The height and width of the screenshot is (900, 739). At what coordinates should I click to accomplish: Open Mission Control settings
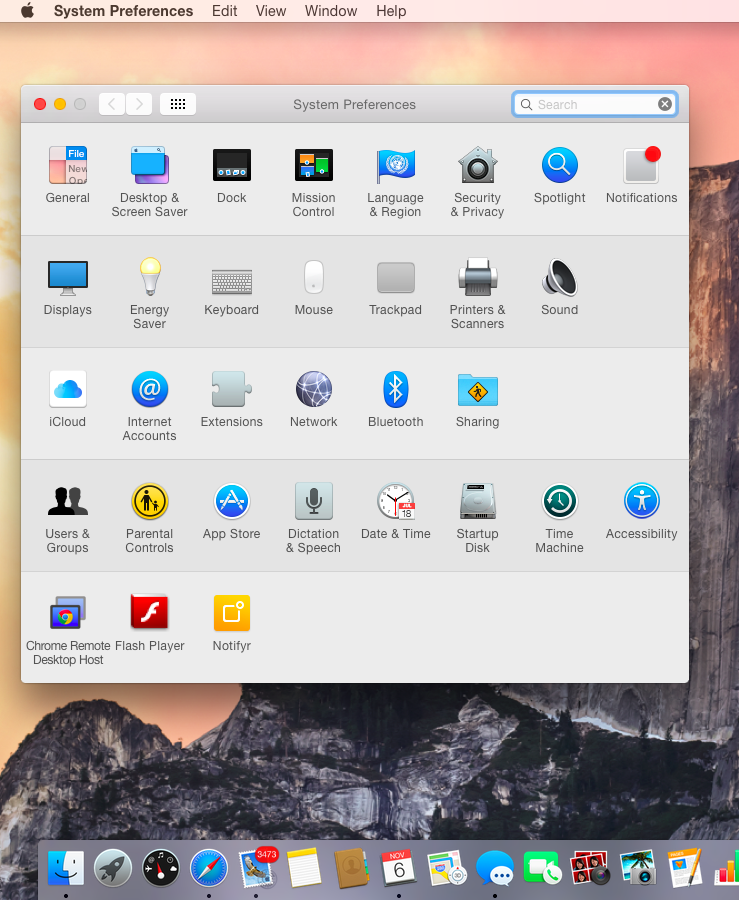click(313, 166)
